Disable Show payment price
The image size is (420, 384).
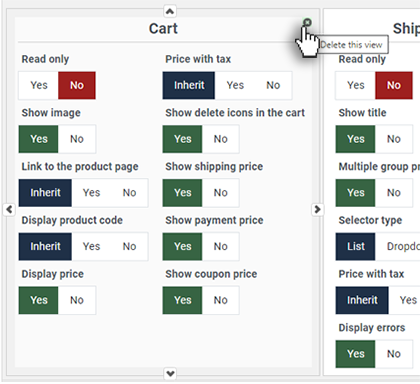(220, 246)
